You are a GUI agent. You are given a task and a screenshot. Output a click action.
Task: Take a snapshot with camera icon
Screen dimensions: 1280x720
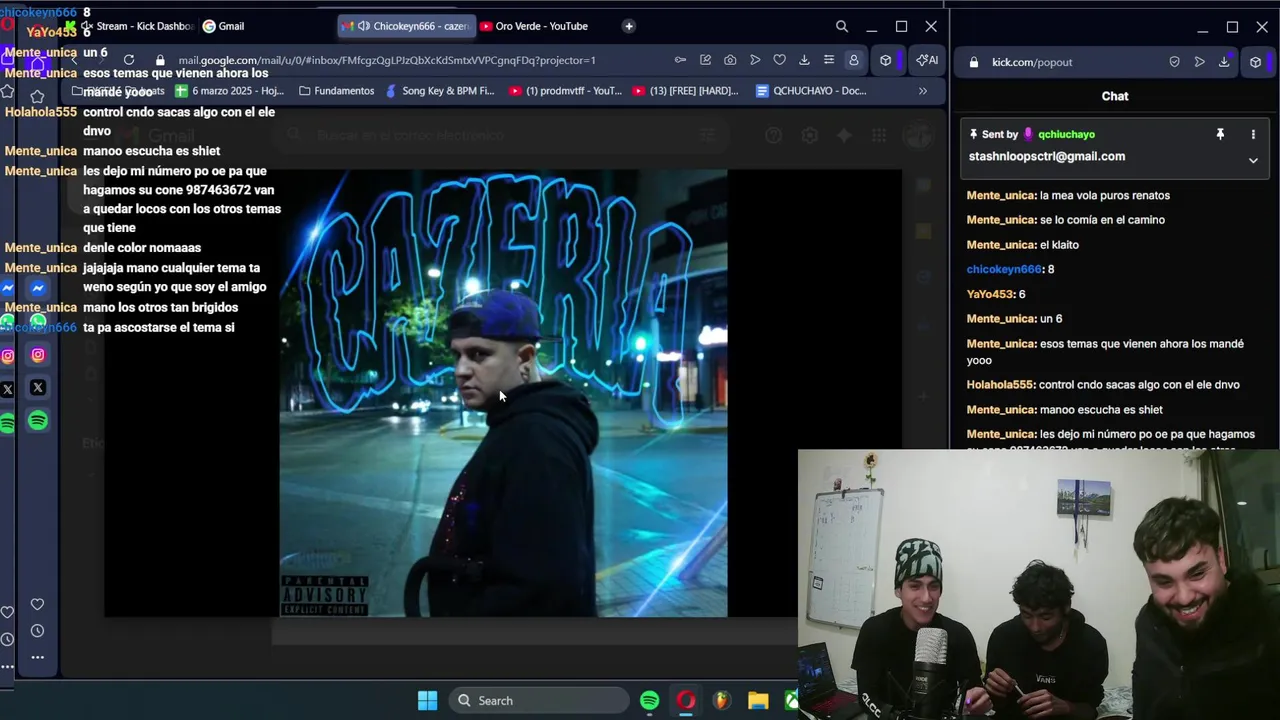coord(730,60)
